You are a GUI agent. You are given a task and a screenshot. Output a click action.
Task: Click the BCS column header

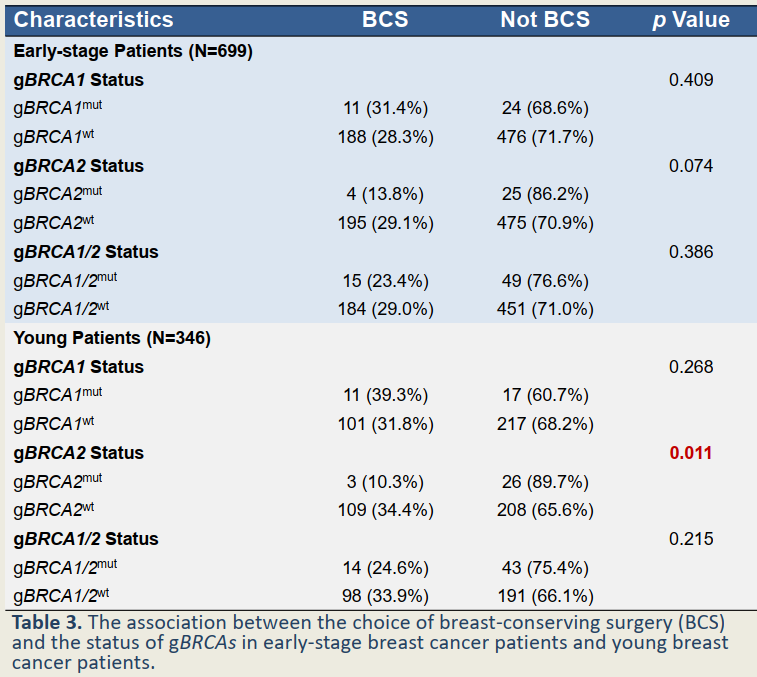point(385,20)
